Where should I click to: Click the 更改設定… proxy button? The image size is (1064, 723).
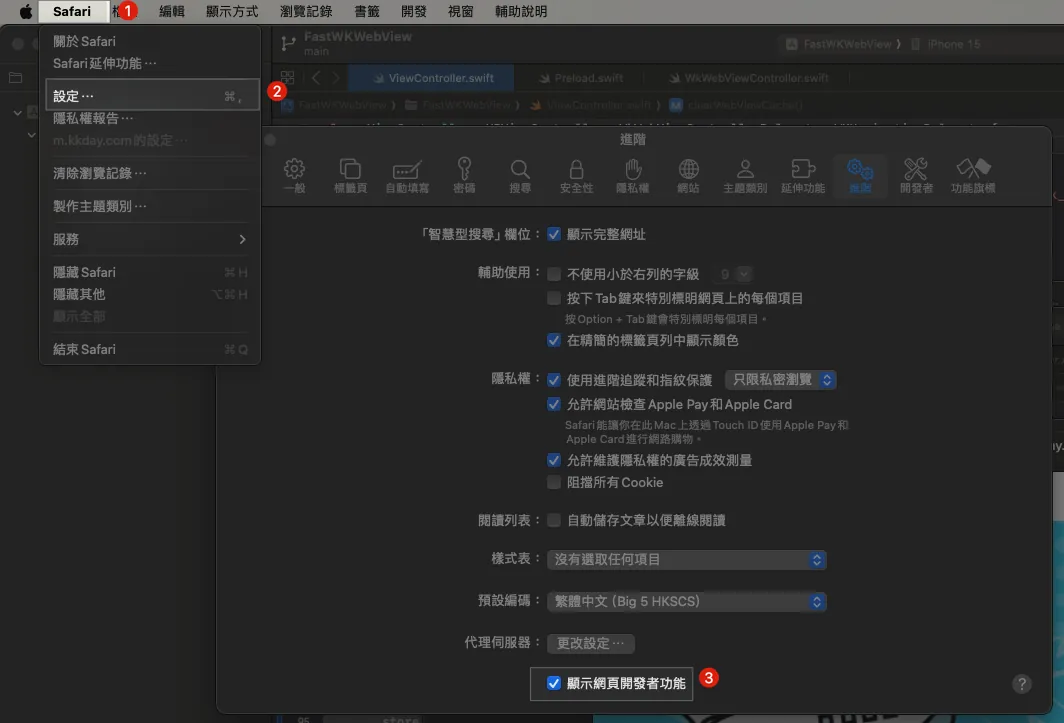pyautogui.click(x=591, y=643)
